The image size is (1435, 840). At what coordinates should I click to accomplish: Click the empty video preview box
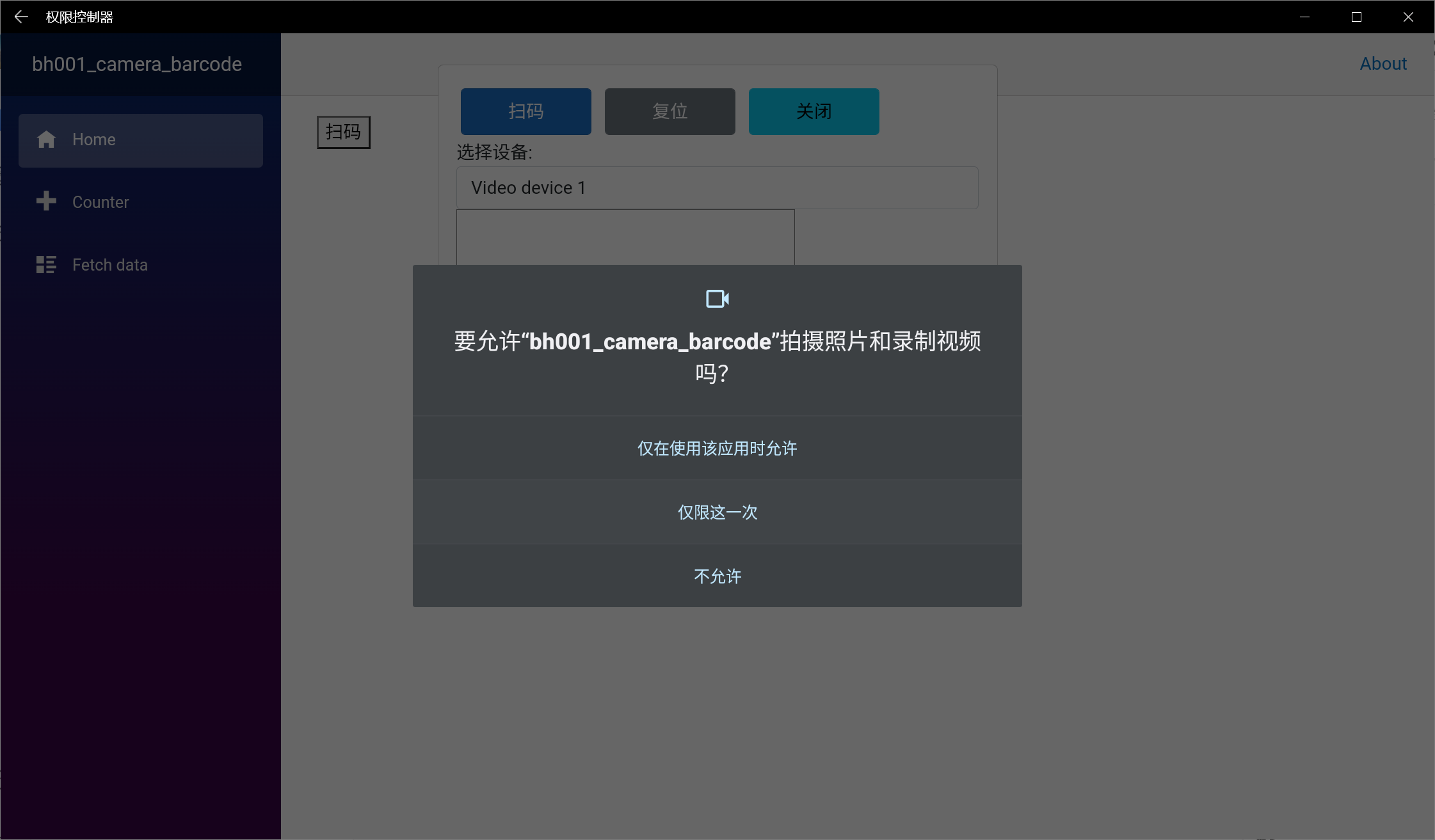(625, 237)
